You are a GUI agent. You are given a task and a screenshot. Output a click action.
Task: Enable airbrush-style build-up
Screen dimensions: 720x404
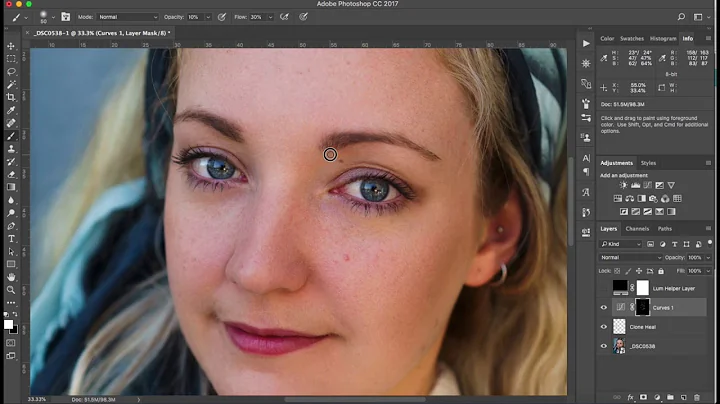[284, 17]
